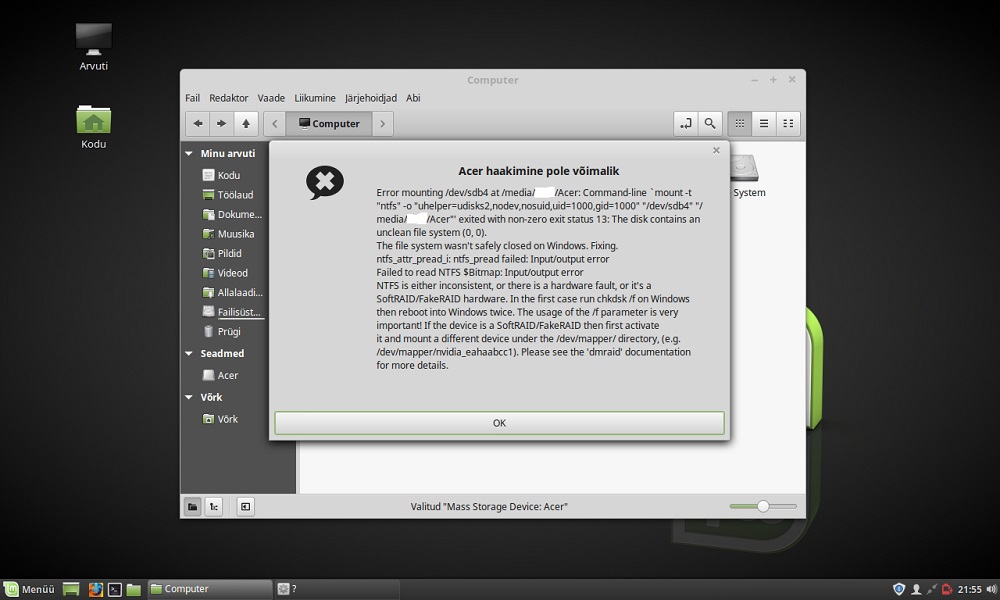Viewport: 1000px width, 600px height.
Task: Open the Redaktor menu
Action: 229,98
